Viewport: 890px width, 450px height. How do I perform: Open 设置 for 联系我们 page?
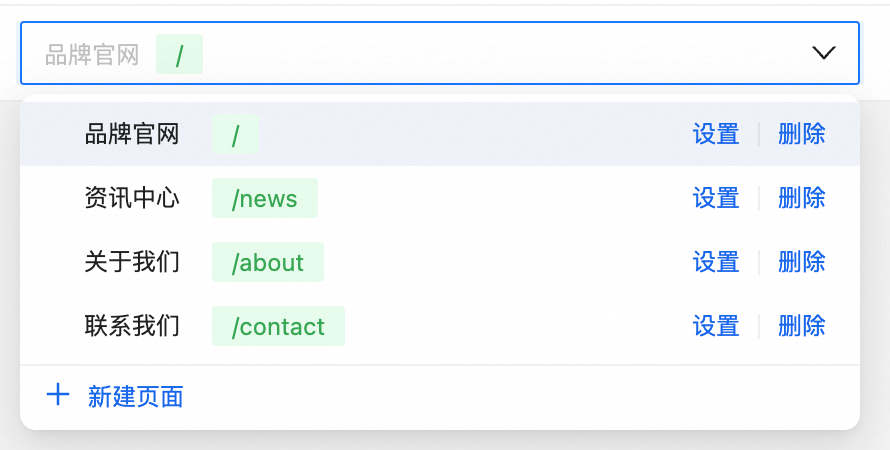point(716,326)
